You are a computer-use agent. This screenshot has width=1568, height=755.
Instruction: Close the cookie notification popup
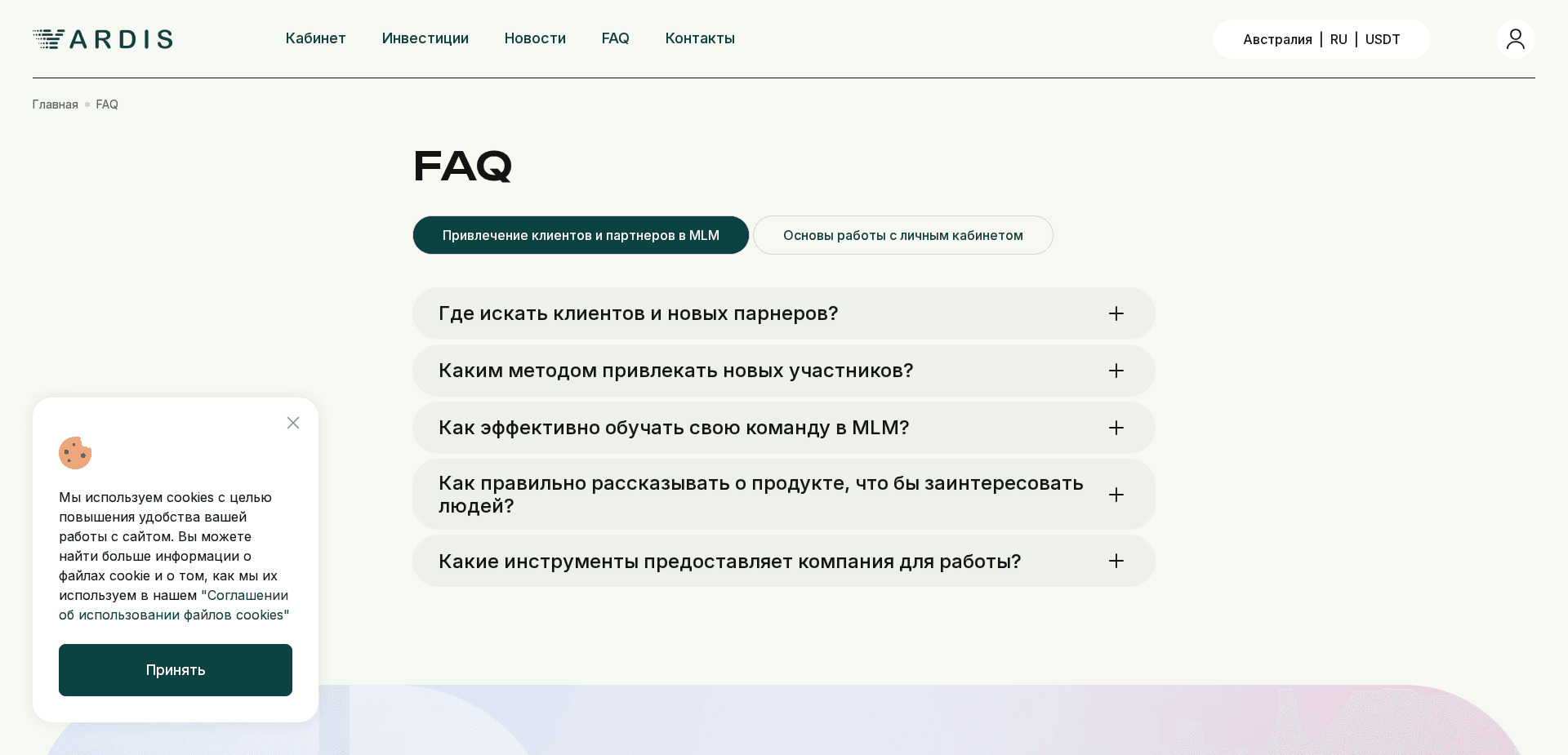[x=293, y=423]
